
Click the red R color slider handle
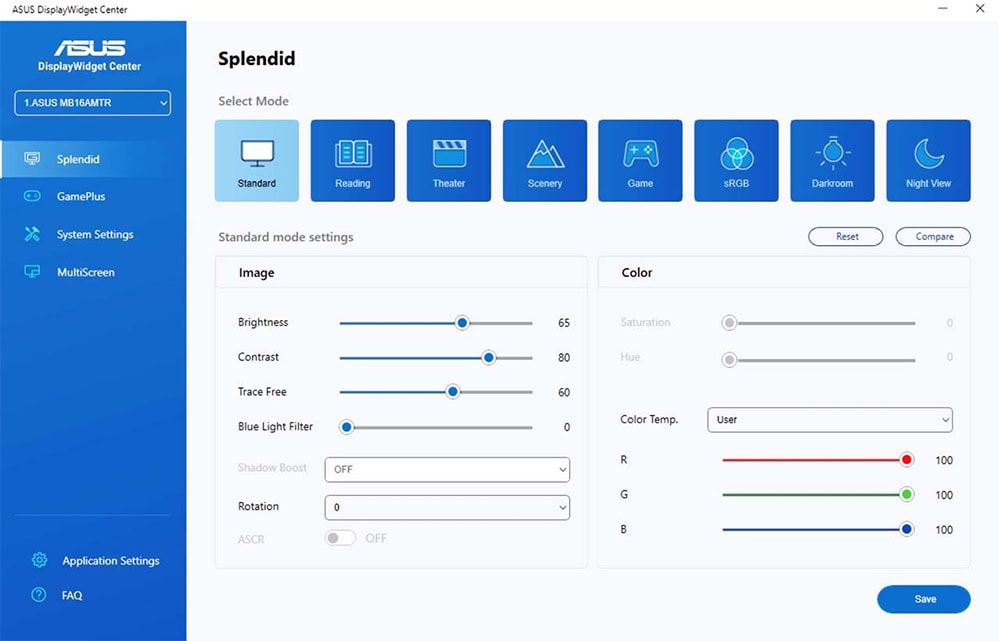pyautogui.click(x=906, y=460)
